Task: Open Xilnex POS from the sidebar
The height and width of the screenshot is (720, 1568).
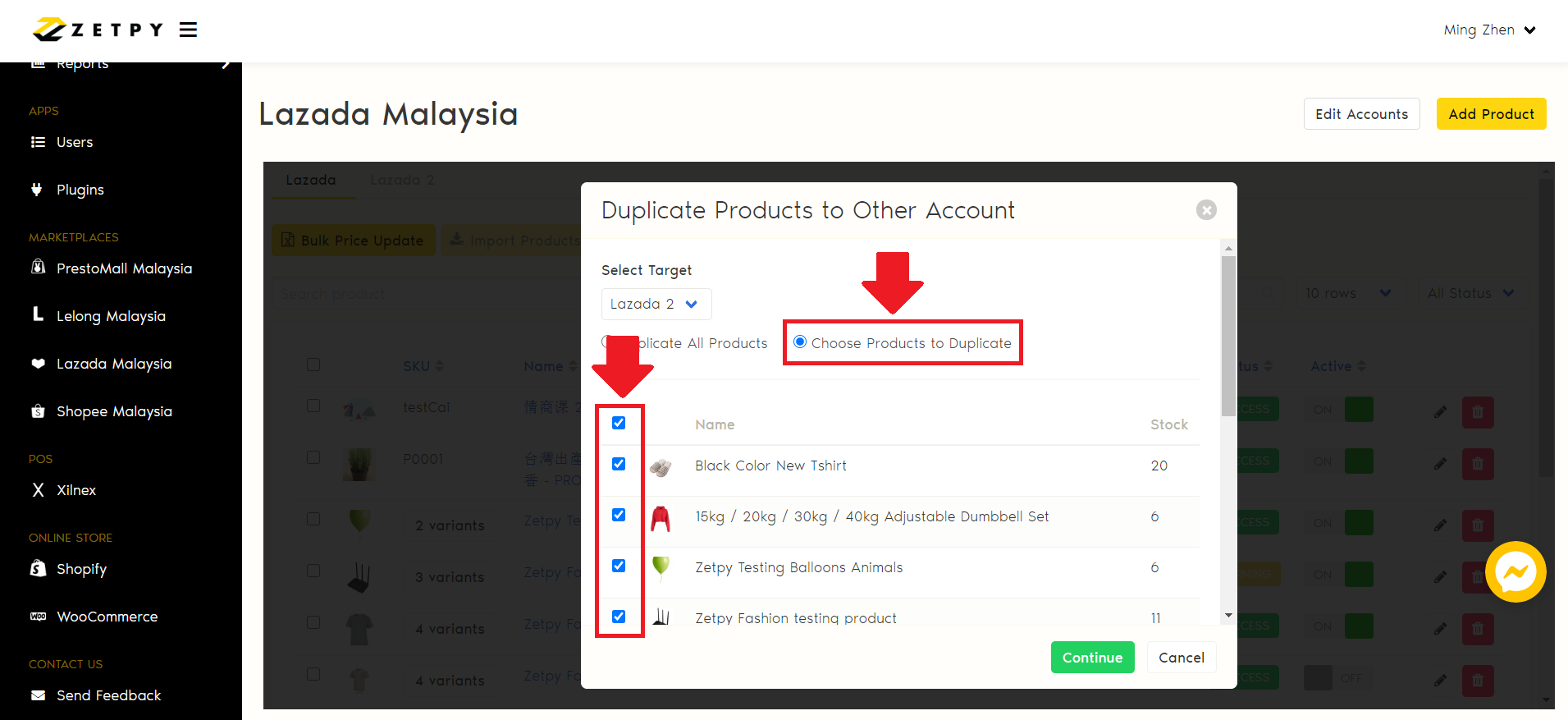Action: (75, 490)
